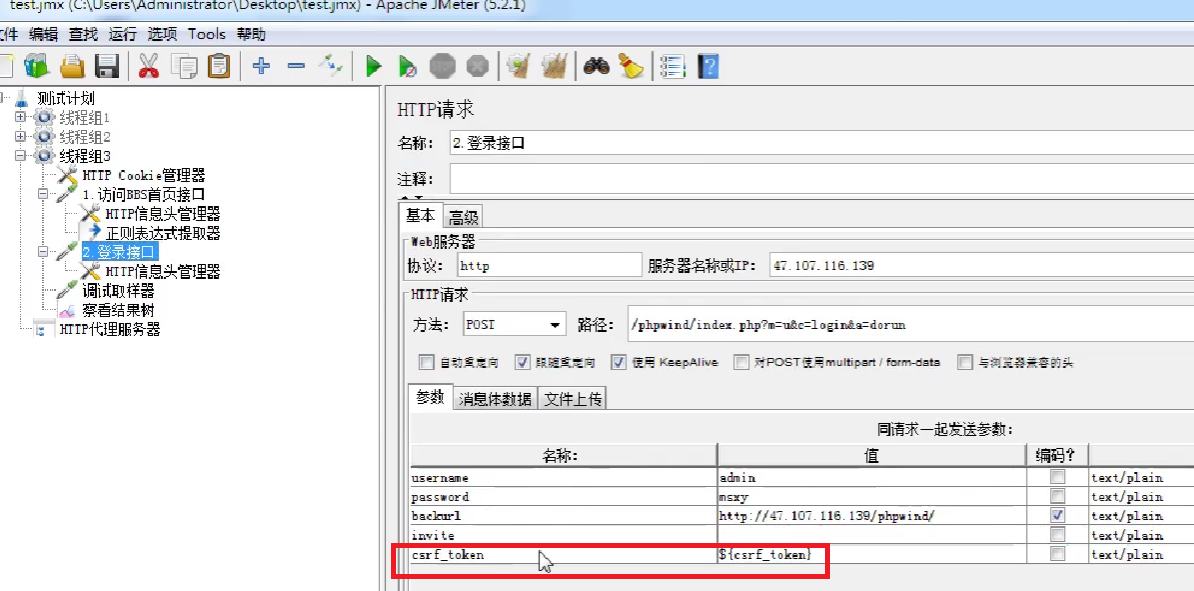Collapse the 线程组3 tree node
The height and width of the screenshot is (591, 1194).
click(x=20, y=156)
